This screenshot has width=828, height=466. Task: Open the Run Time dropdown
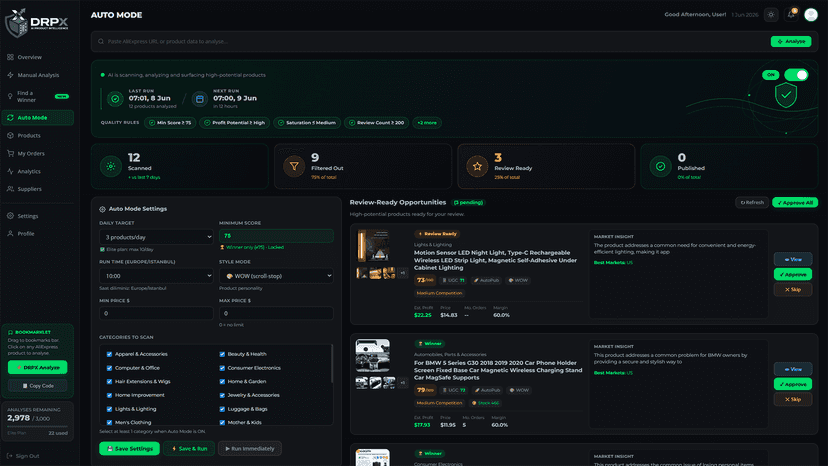[x=156, y=276]
